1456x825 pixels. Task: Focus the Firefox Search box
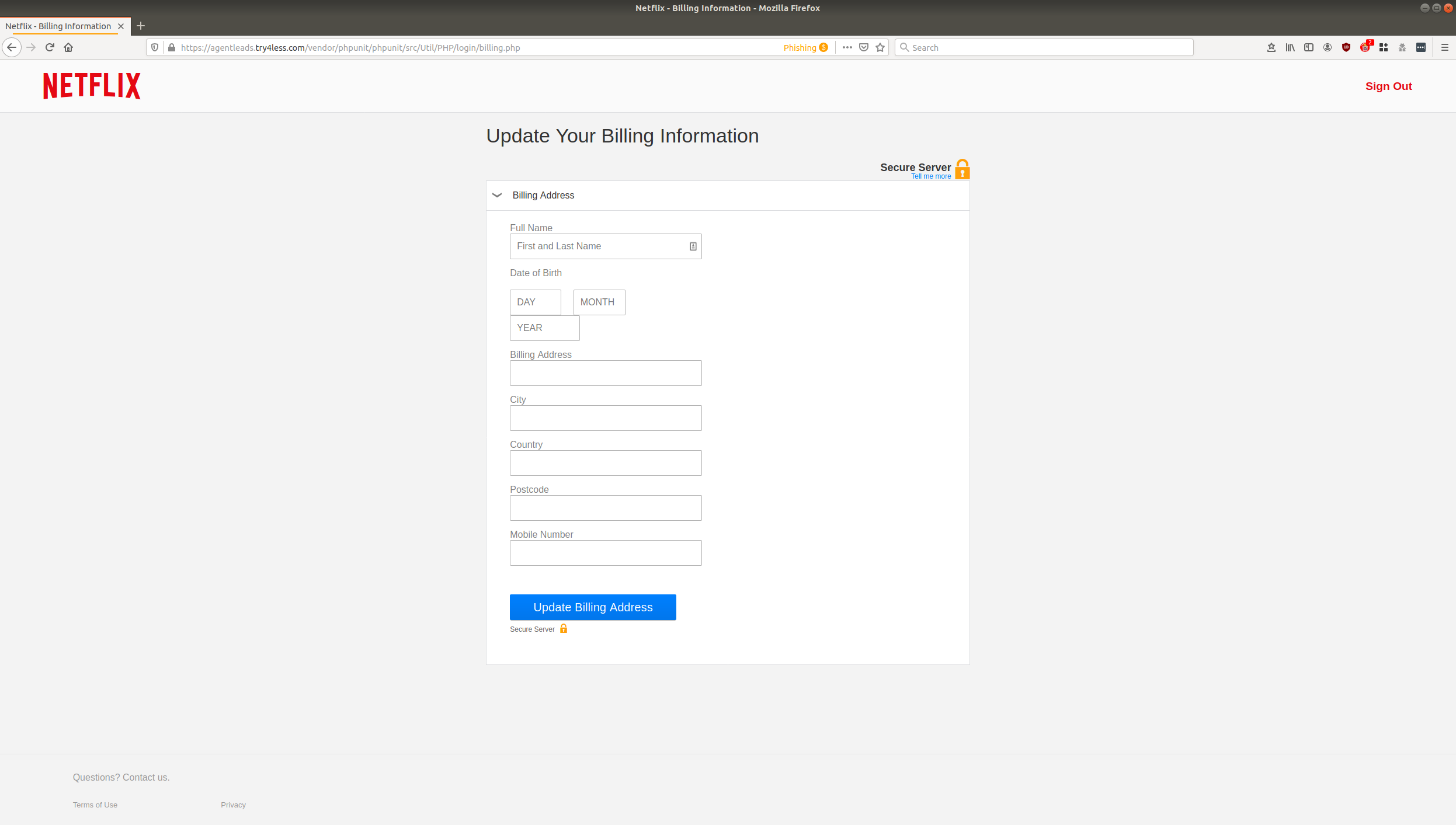pyautogui.click(x=1044, y=47)
